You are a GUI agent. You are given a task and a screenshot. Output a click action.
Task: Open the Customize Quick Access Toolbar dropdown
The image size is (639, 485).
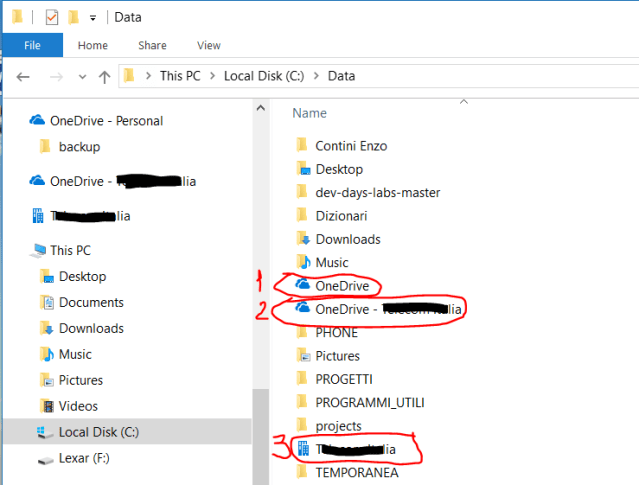click(93, 18)
